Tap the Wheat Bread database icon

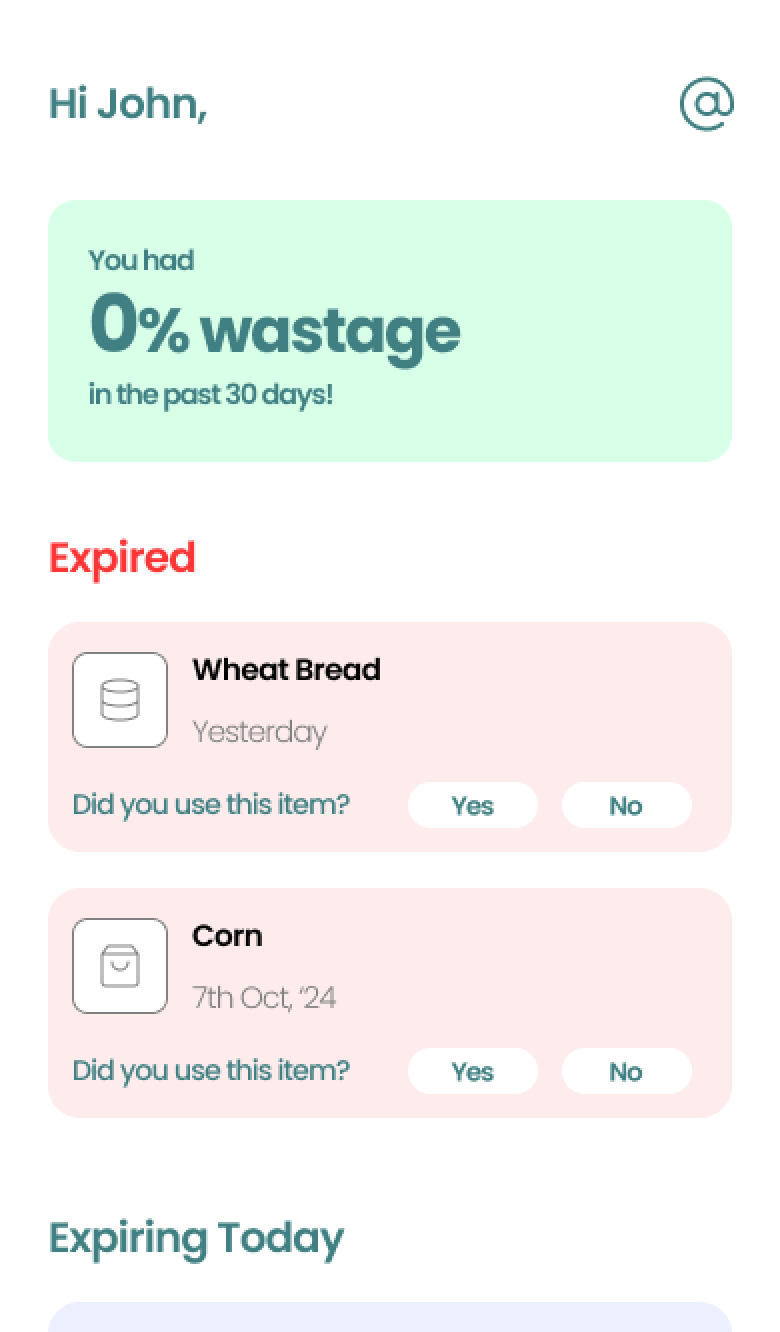pyautogui.click(x=120, y=700)
